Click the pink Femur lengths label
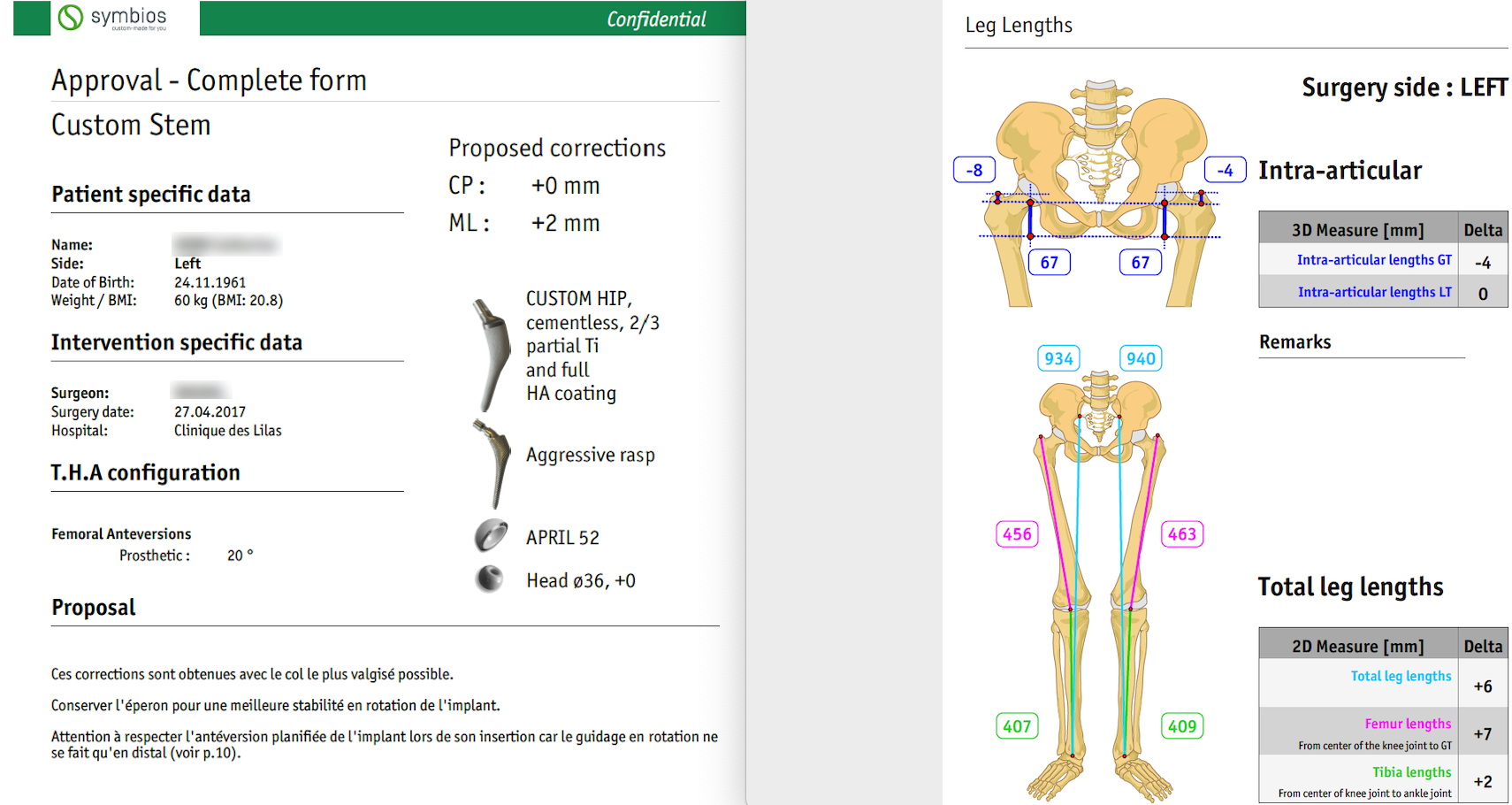Screen dimensions: 1512x805 1407,724
